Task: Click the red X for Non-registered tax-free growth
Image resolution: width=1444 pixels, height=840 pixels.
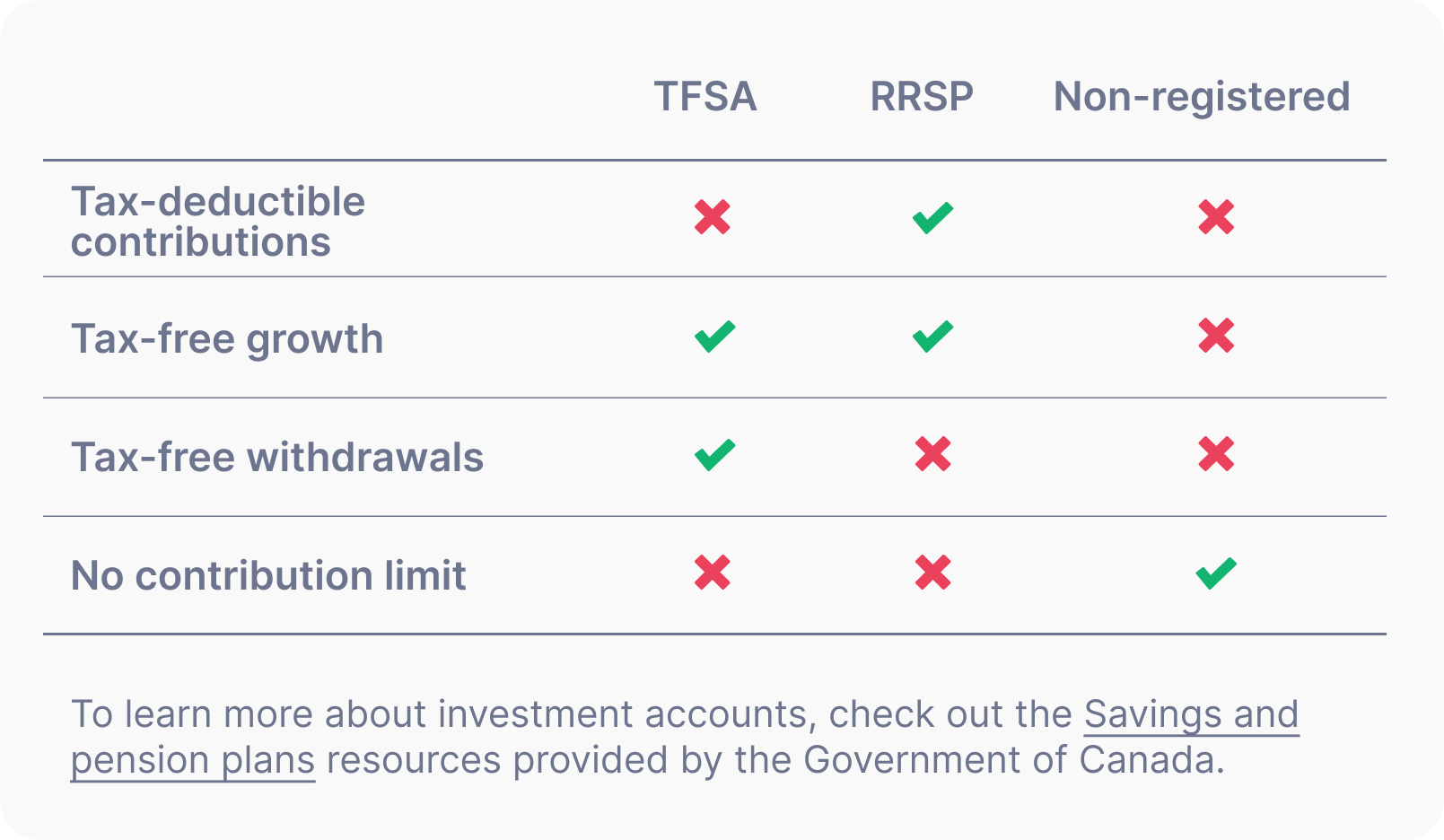Action: [x=1216, y=336]
